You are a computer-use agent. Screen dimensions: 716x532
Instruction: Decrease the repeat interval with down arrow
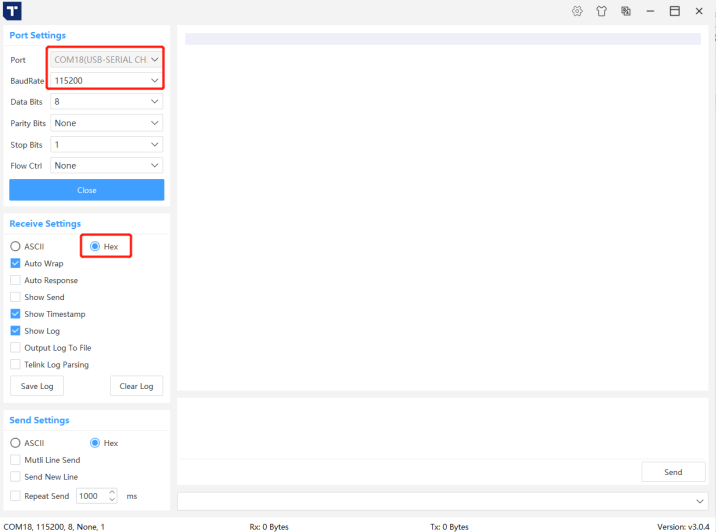coord(112,500)
